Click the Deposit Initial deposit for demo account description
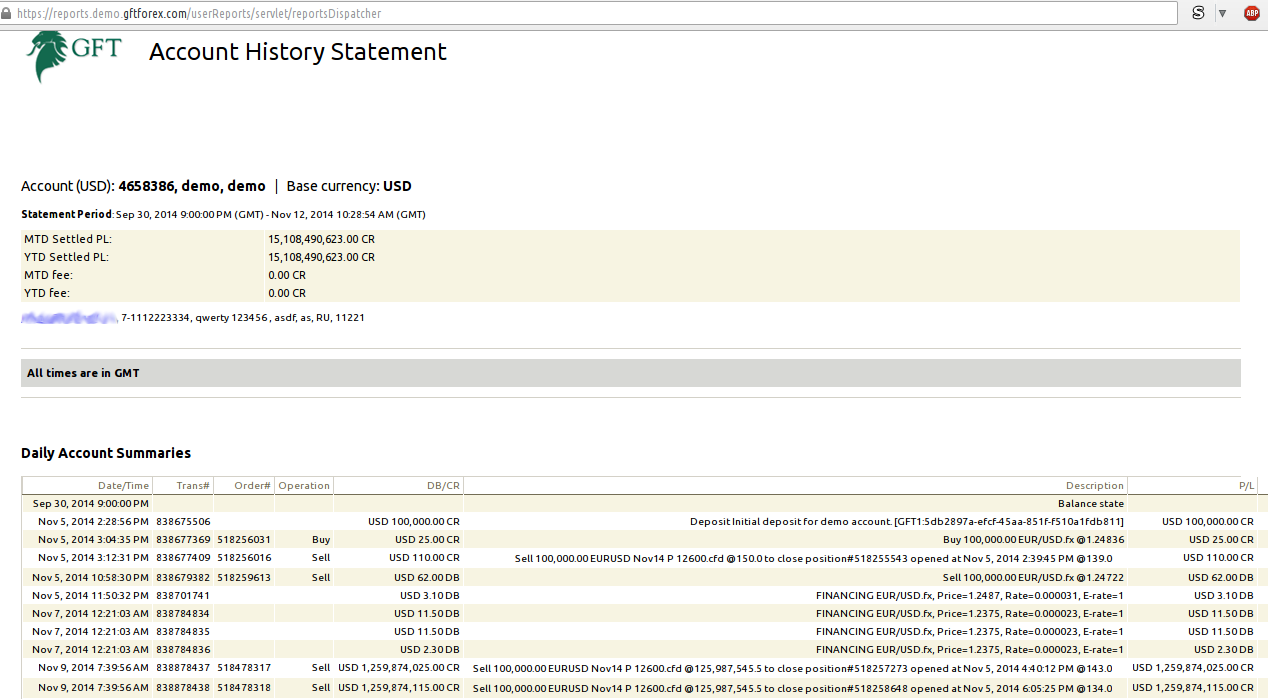The height and width of the screenshot is (699, 1268). coord(907,522)
